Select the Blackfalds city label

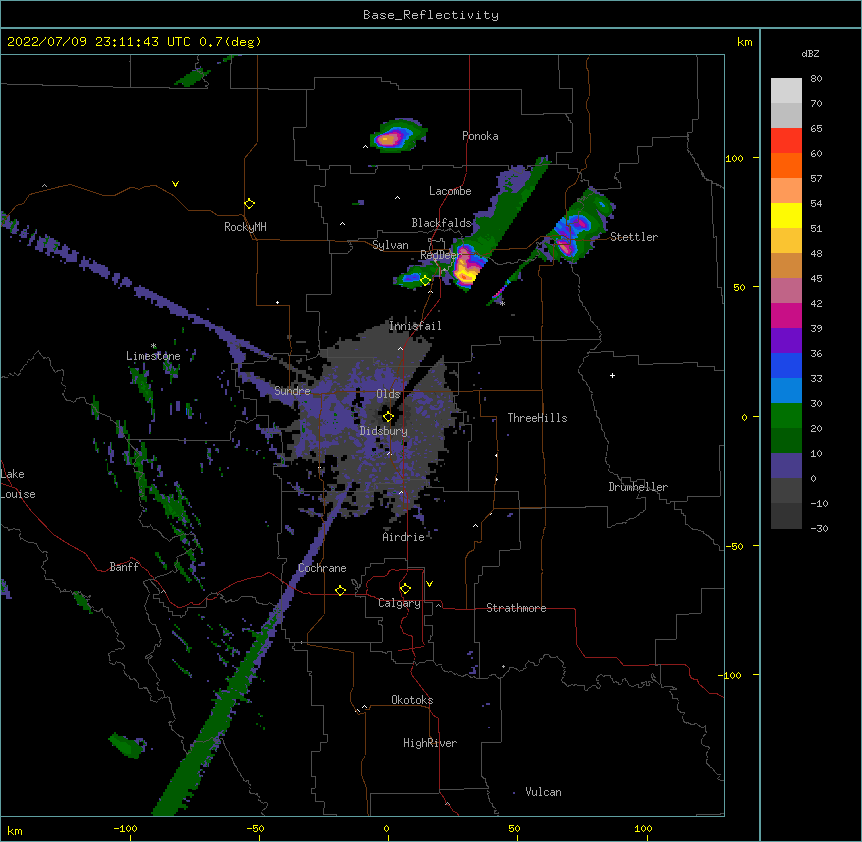click(x=441, y=223)
